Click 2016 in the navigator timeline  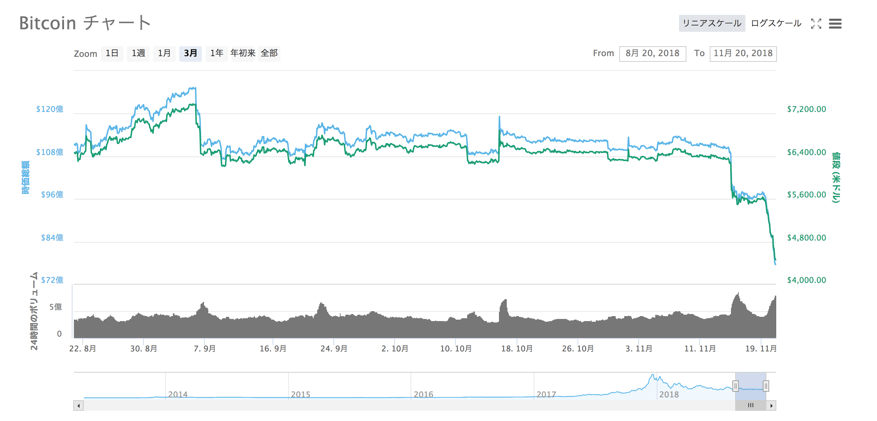pos(423,394)
